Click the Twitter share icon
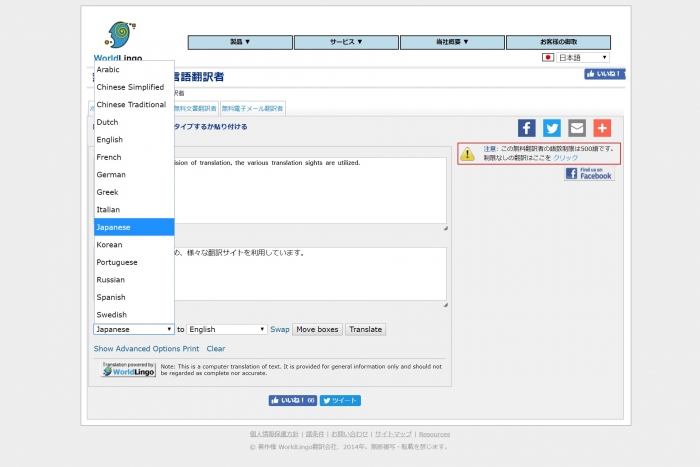Screen dimensions: 700x467 click(x=552, y=128)
